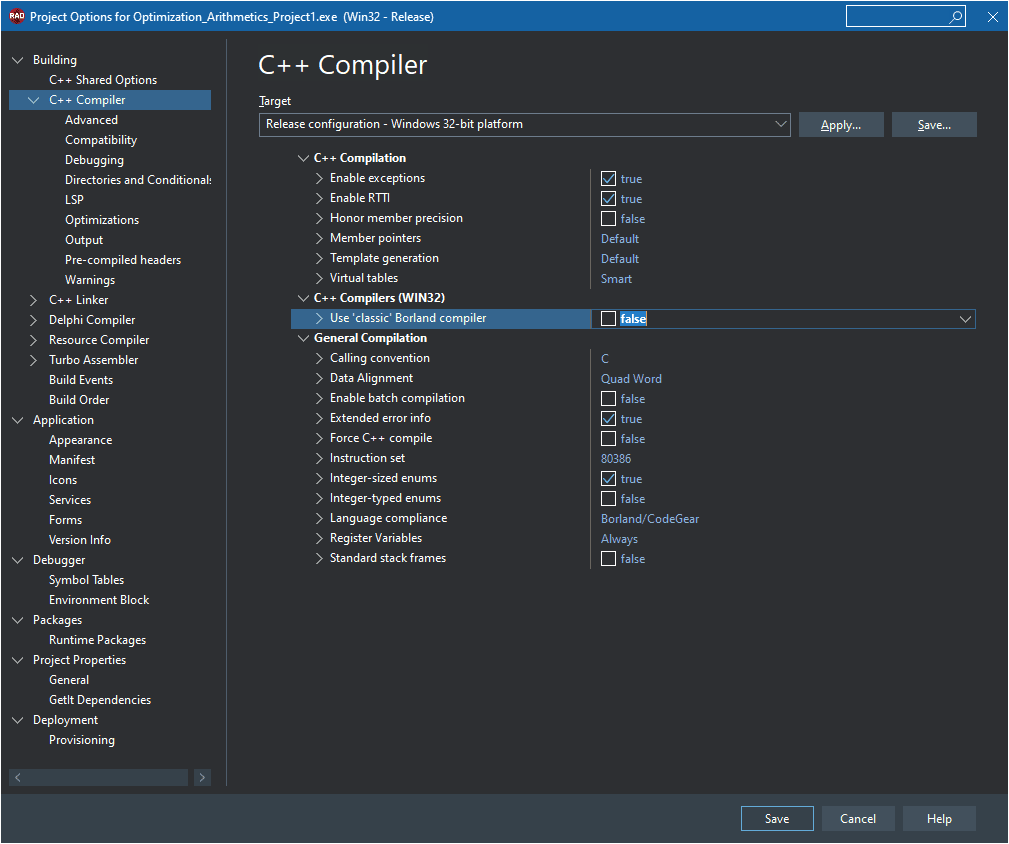
Task: Click the Save... button beside Target
Action: (x=934, y=125)
